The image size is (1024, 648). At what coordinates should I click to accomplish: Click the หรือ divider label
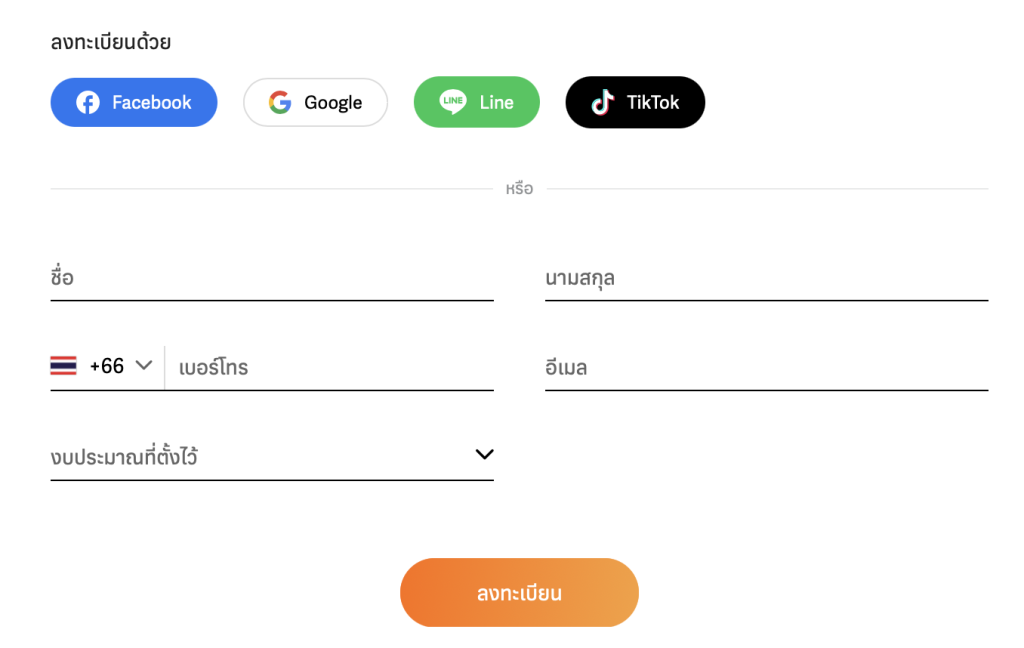(x=519, y=189)
